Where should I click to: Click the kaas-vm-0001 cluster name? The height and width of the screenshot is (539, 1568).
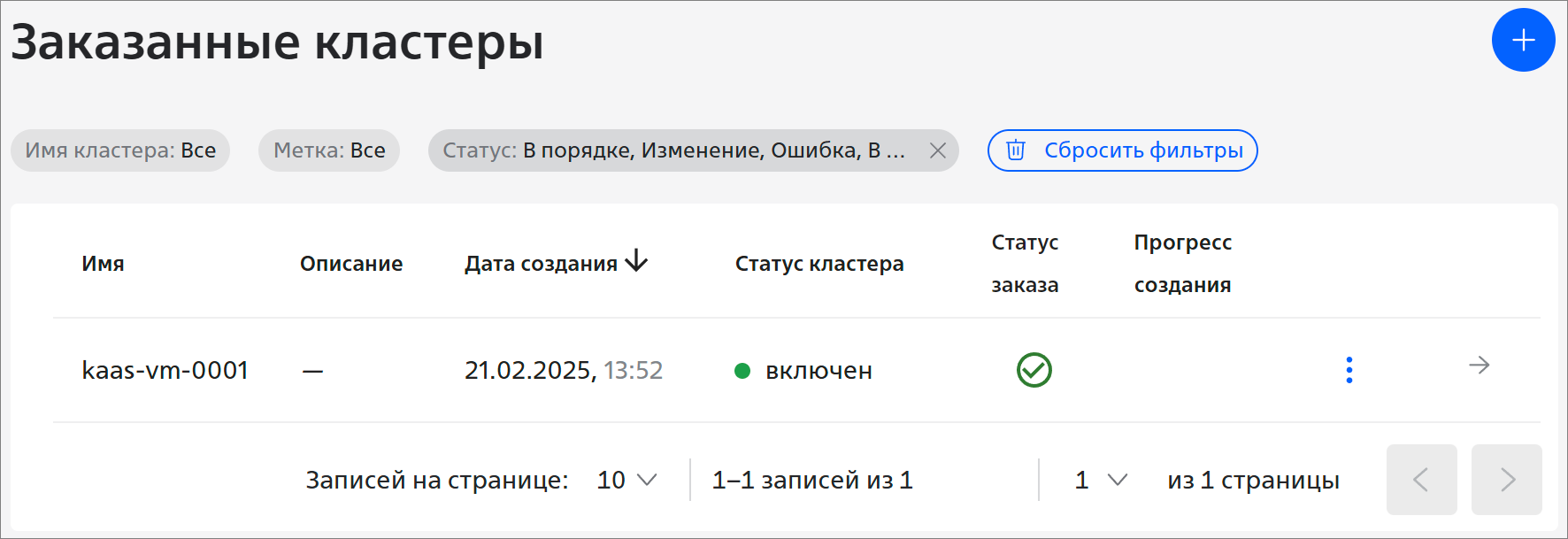(x=165, y=370)
